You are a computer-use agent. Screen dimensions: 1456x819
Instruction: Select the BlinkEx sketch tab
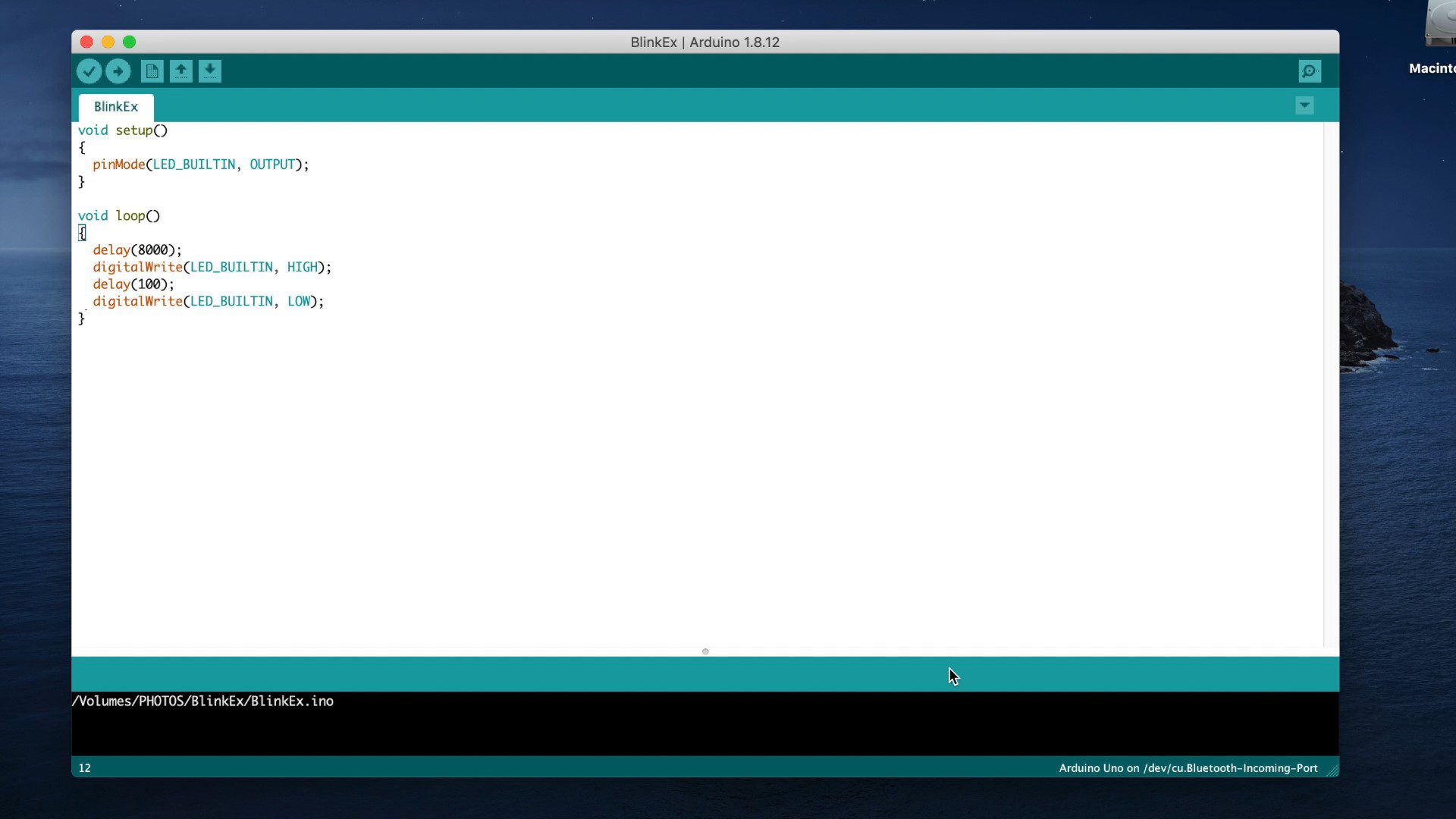click(116, 107)
